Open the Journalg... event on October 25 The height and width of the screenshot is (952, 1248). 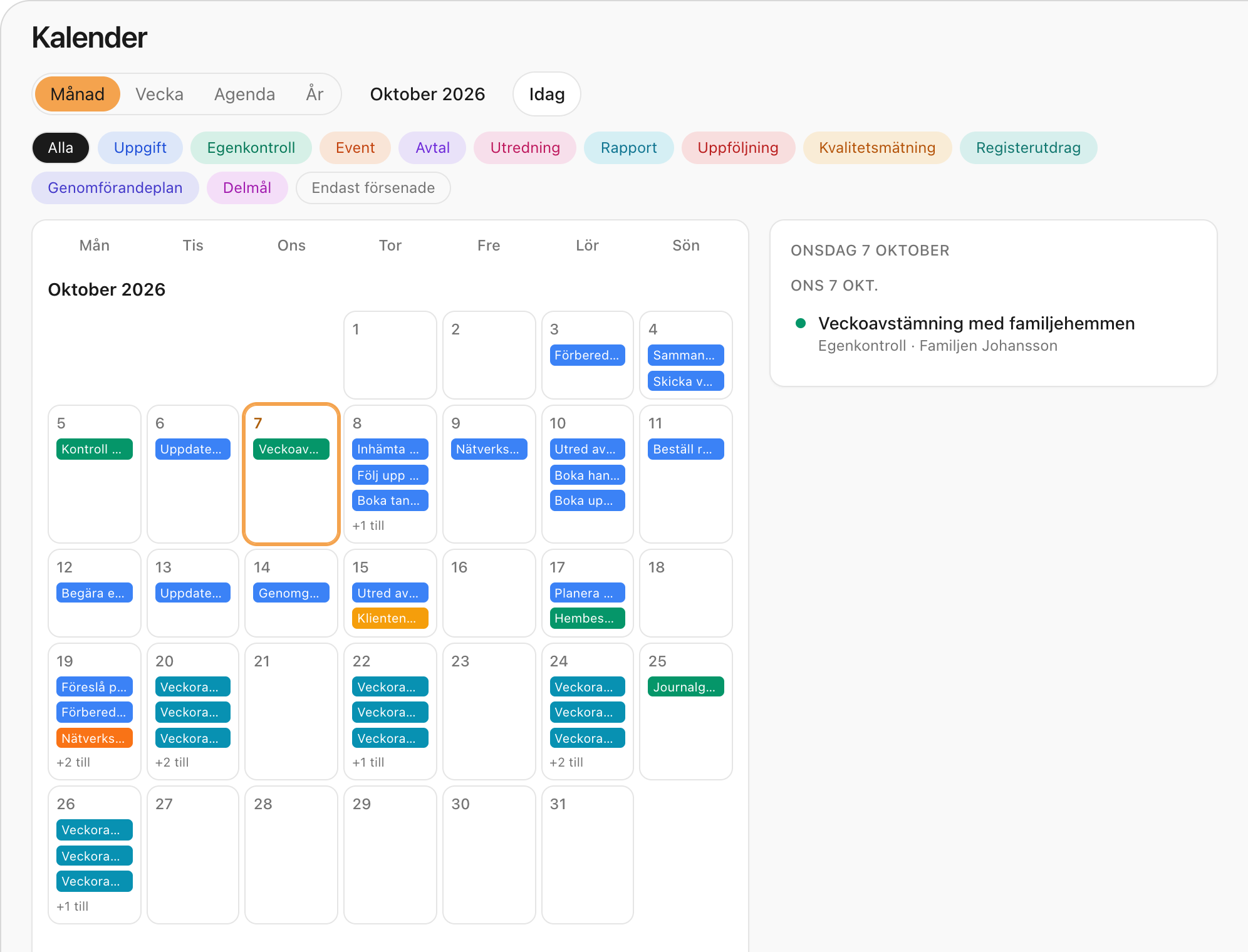coord(686,687)
